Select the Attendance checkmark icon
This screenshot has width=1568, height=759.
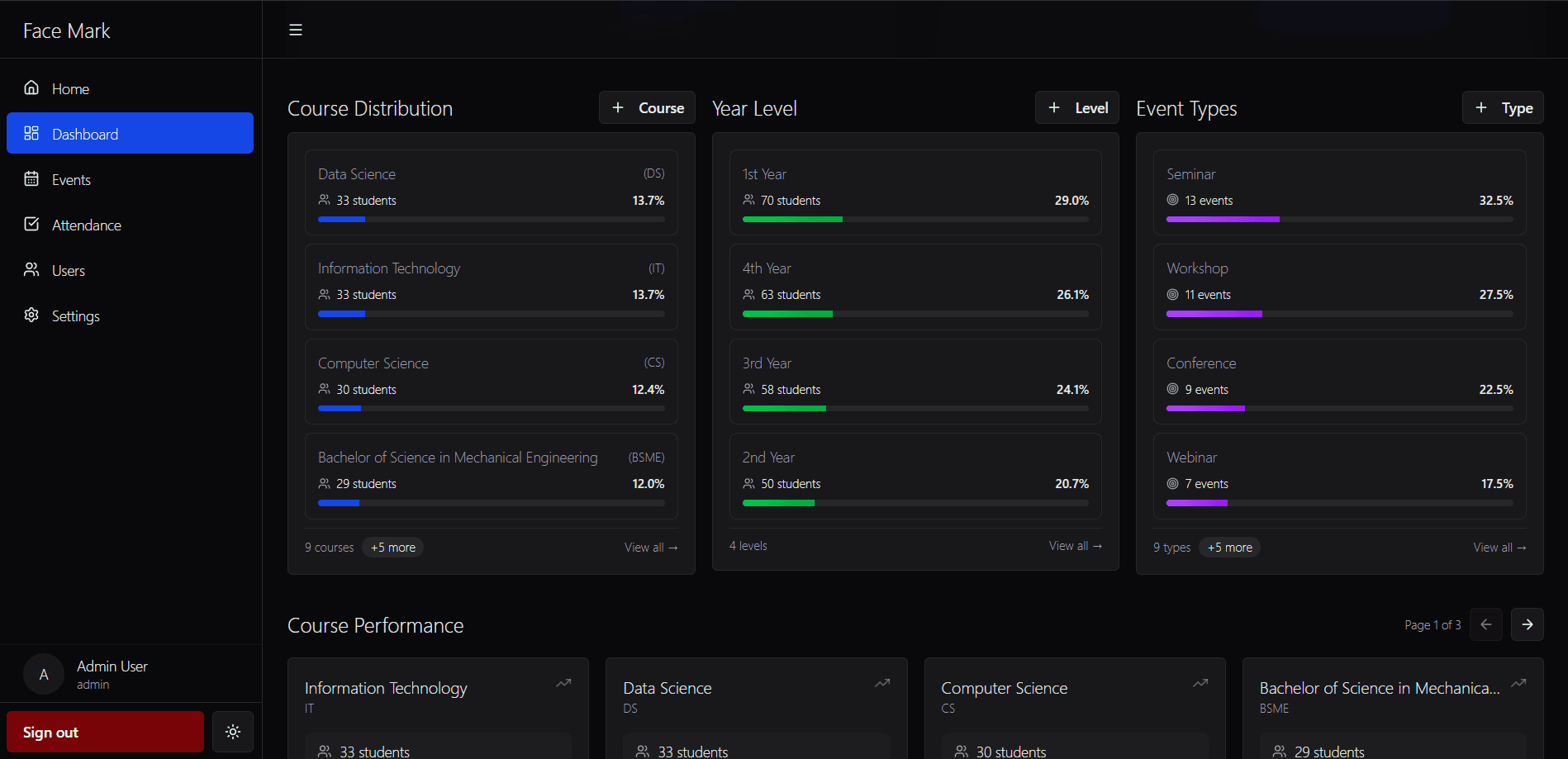[31, 224]
